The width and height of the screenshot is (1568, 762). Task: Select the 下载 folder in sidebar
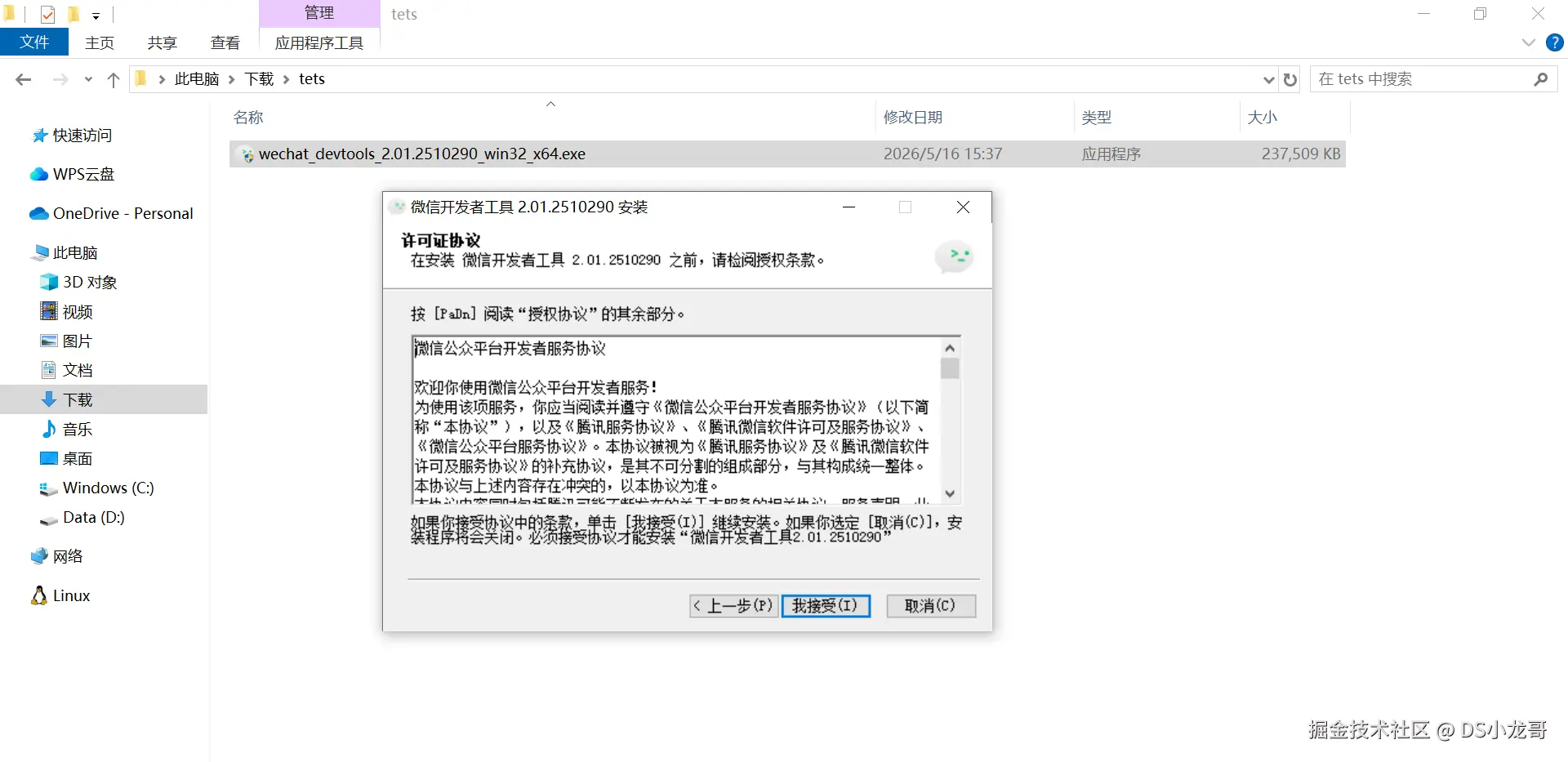coord(104,399)
